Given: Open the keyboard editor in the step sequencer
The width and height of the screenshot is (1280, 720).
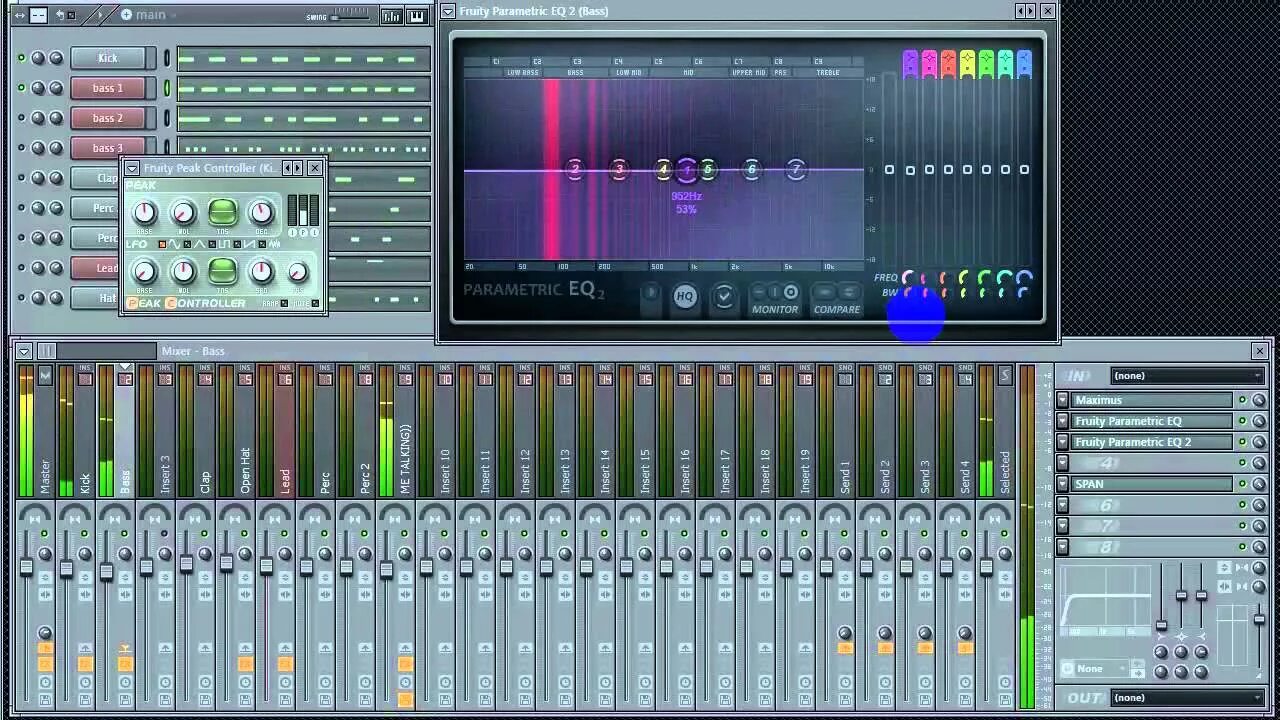Looking at the screenshot, I should [x=416, y=15].
